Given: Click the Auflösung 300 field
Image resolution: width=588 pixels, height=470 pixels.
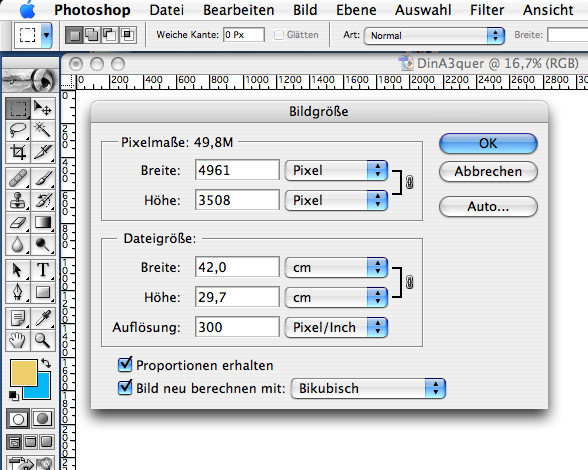Looking at the screenshot, I should tap(237, 327).
